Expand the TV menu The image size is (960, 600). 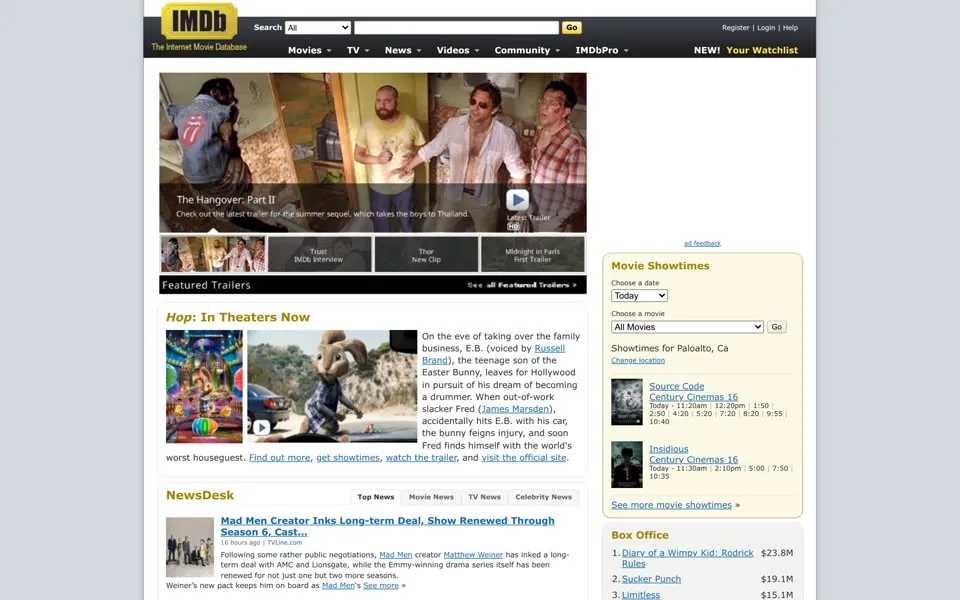pyautogui.click(x=358, y=50)
